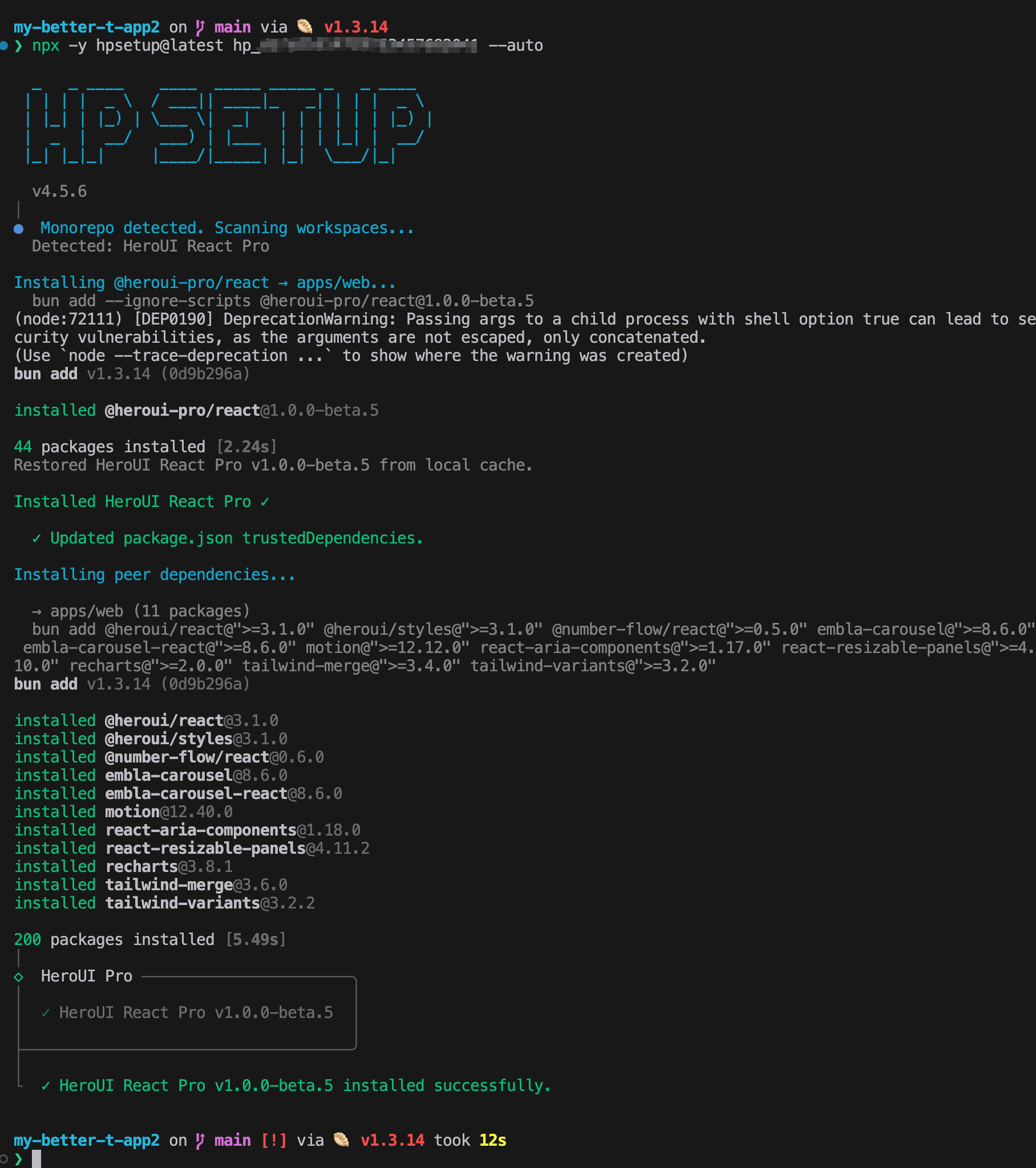Click 'main' branch name in top prompt
Viewport: 1036px width, 1168px height.
pyautogui.click(x=233, y=27)
